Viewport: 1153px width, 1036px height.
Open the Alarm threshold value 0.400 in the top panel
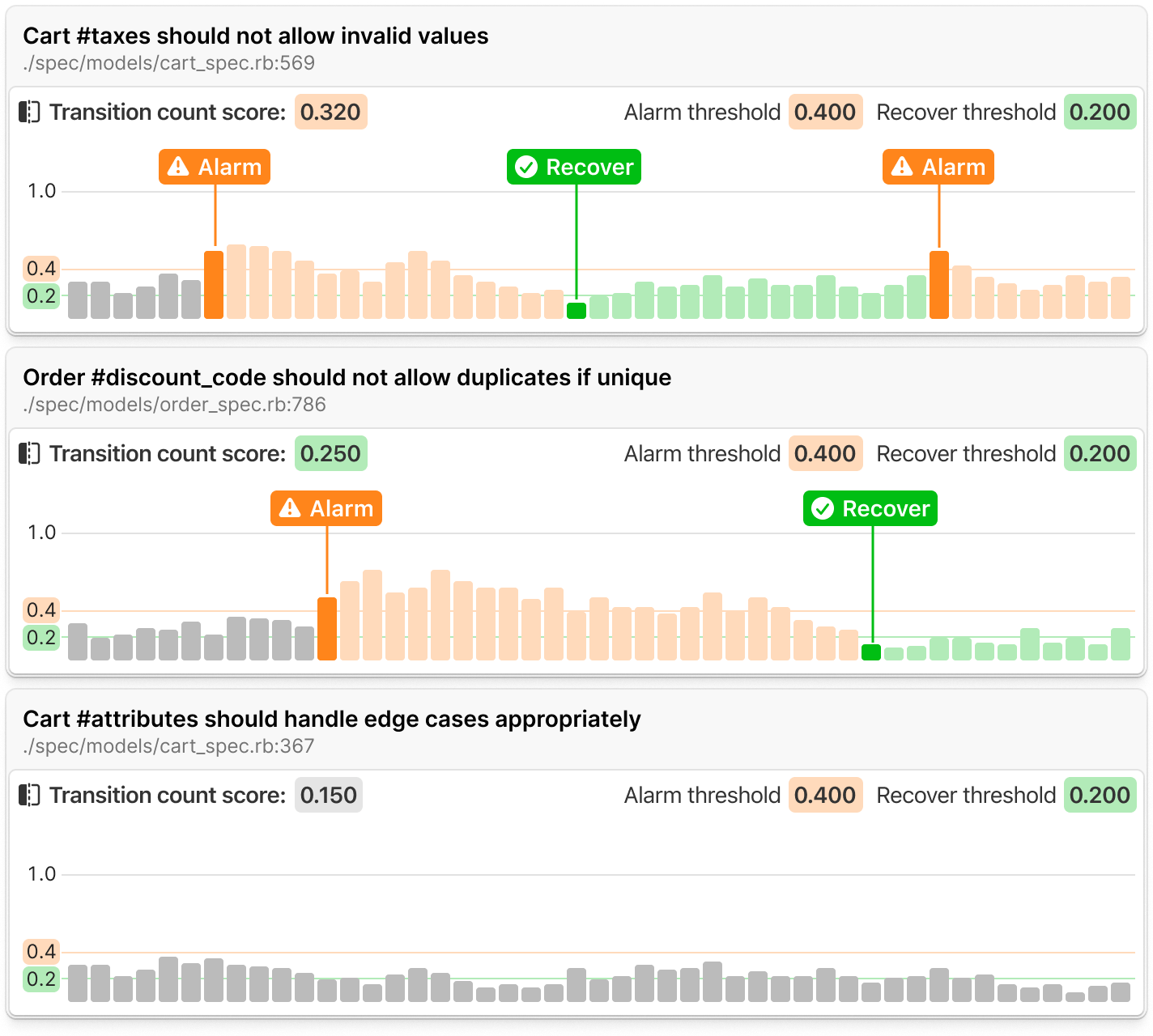tap(825, 112)
